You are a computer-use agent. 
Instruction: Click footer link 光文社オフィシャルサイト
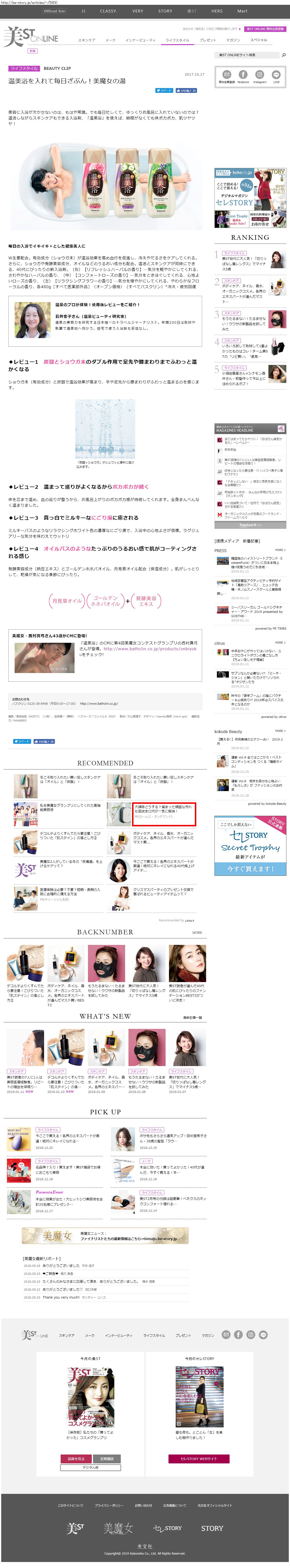coord(215,1505)
